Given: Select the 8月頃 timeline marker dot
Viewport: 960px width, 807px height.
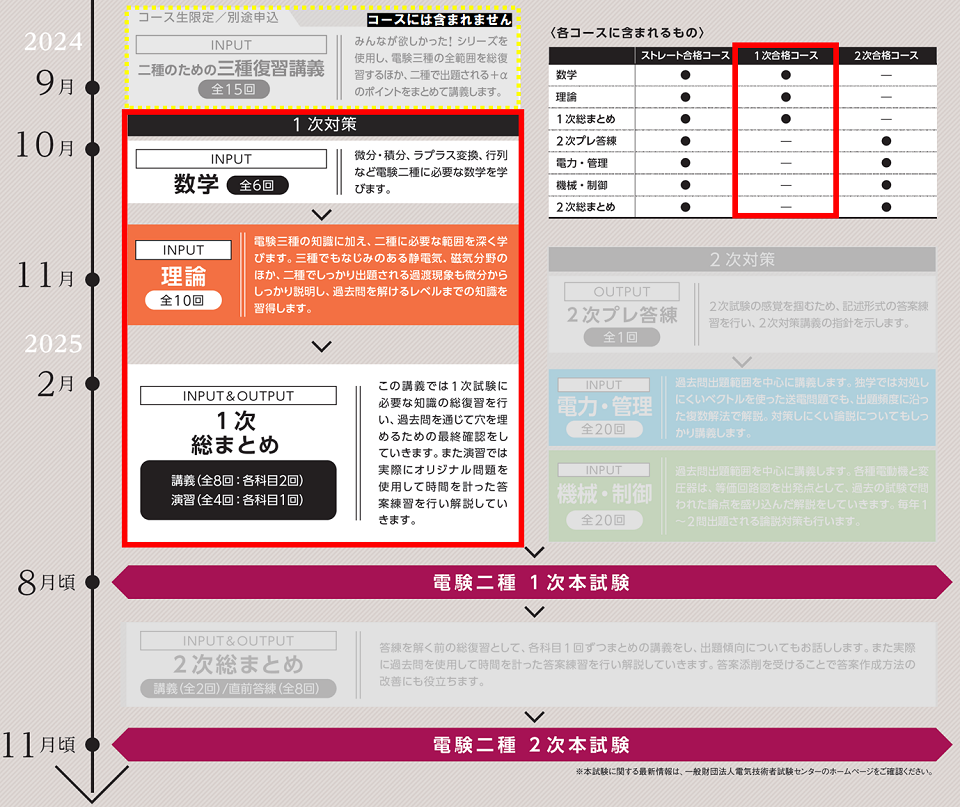Looking at the screenshot, I should (x=93, y=582).
